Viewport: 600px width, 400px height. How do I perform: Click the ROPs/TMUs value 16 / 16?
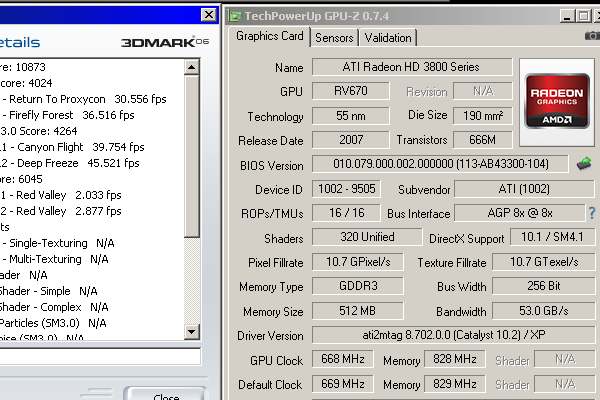pos(346,213)
